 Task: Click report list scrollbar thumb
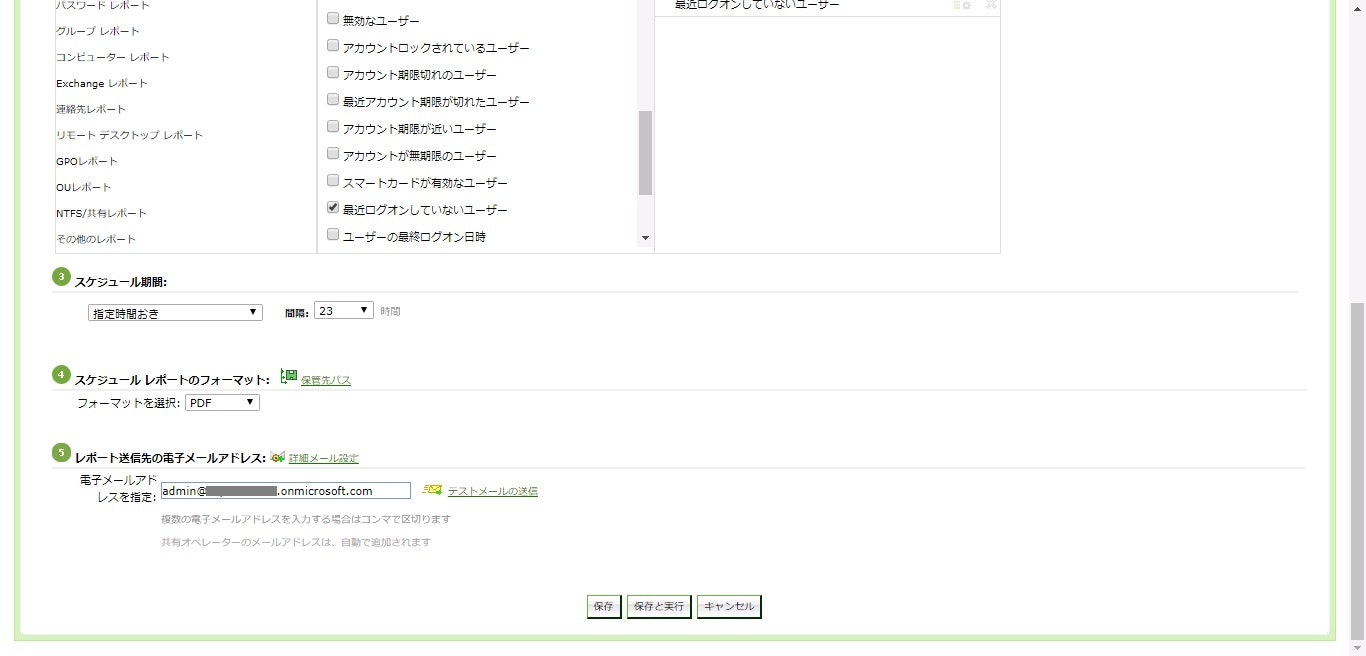point(645,152)
